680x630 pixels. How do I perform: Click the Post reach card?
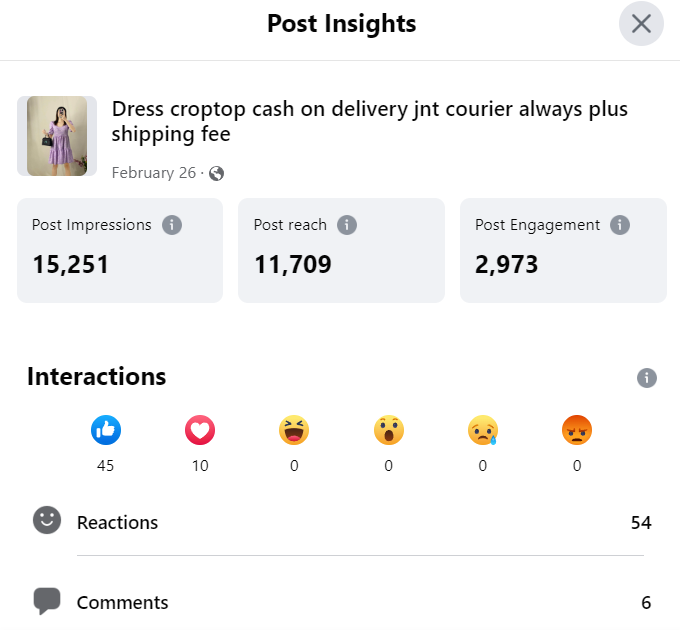click(x=341, y=250)
